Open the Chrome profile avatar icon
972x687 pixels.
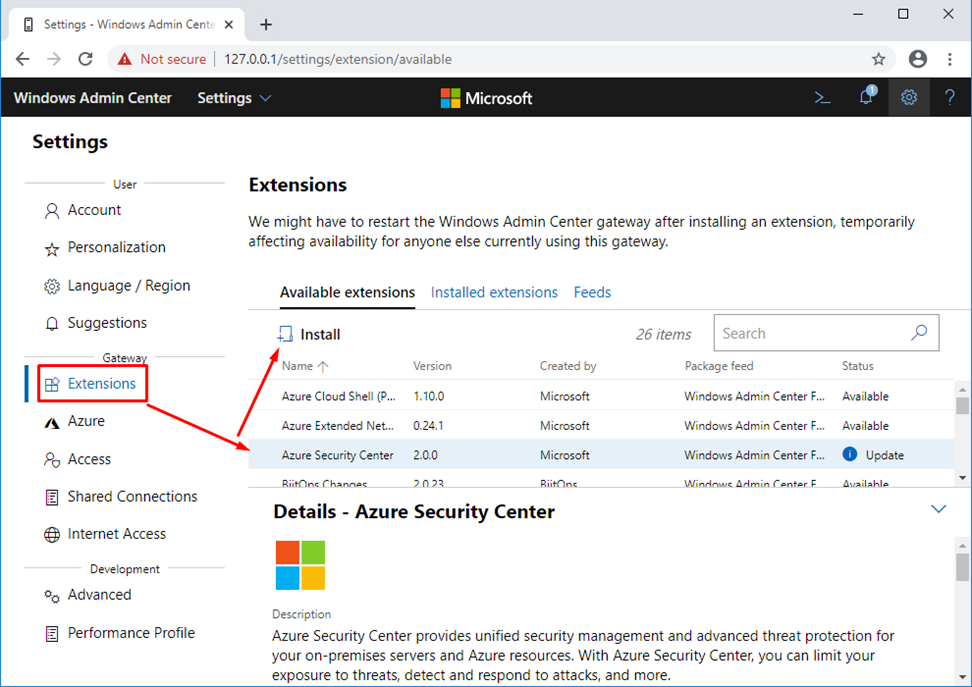(x=917, y=59)
